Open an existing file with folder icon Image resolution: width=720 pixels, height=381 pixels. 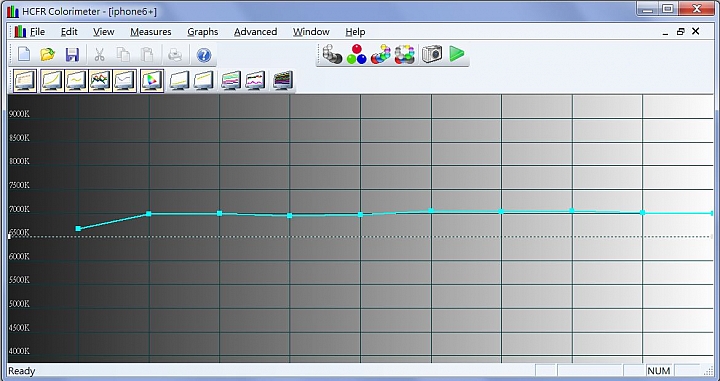pos(48,55)
